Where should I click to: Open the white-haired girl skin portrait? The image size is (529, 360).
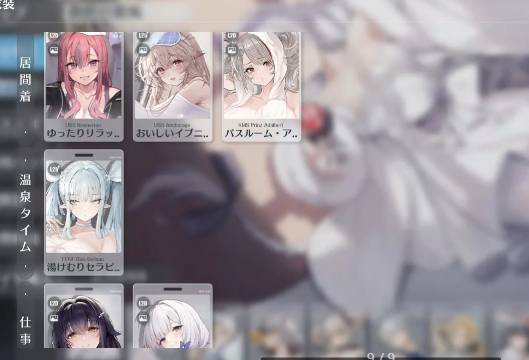173,321
